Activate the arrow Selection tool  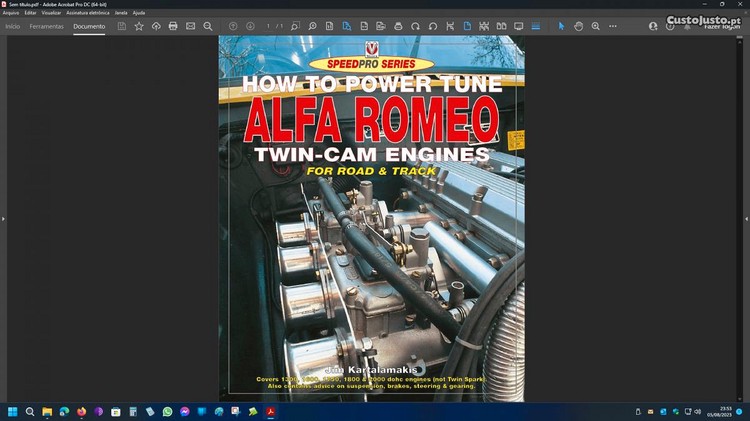[x=561, y=26]
